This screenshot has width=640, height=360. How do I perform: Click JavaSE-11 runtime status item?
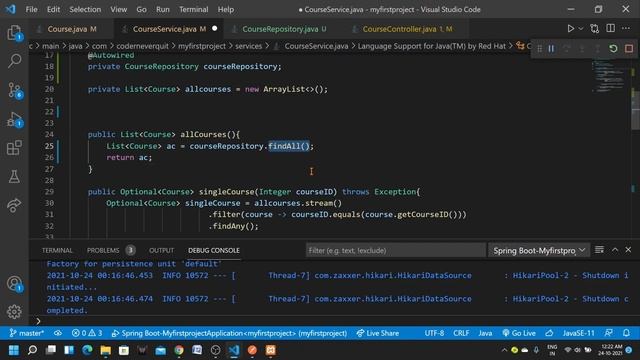[578, 333]
